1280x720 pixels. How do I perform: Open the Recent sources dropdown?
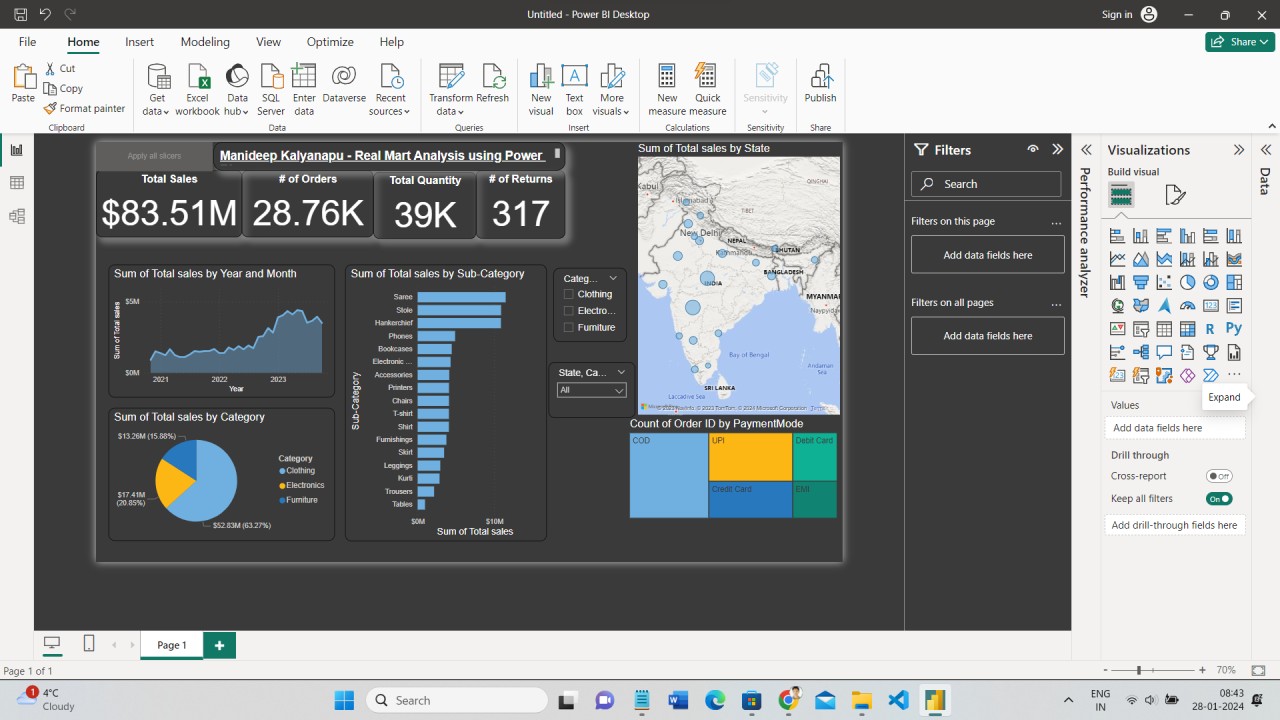390,90
